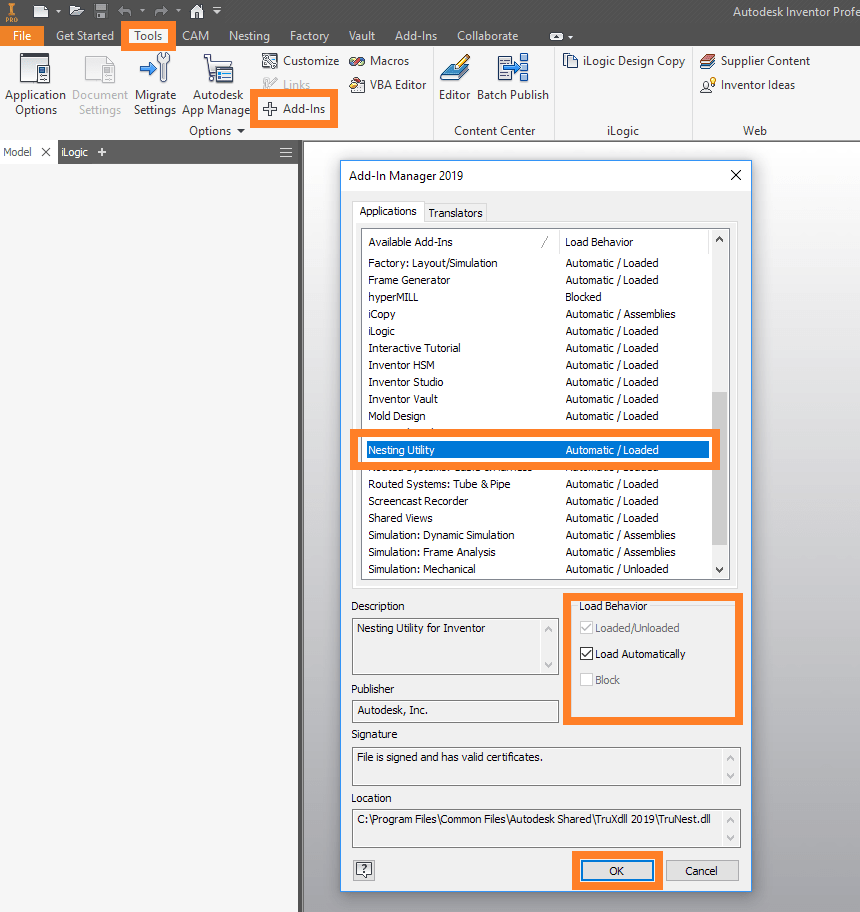Open Application Options
This screenshot has width=860, height=912.
35,85
